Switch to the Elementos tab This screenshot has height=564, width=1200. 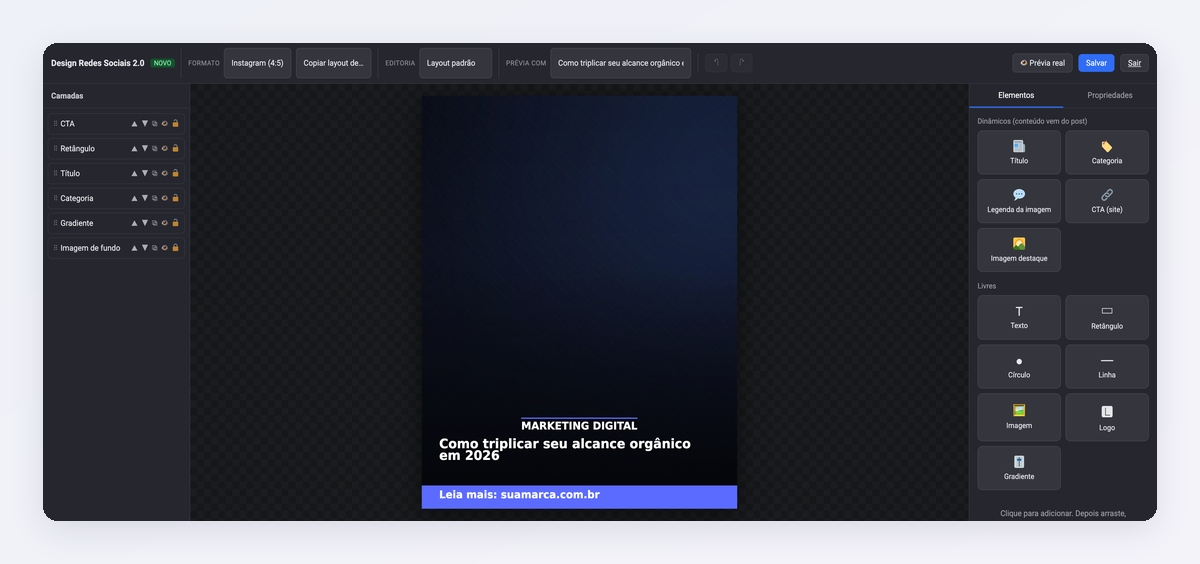click(1016, 95)
